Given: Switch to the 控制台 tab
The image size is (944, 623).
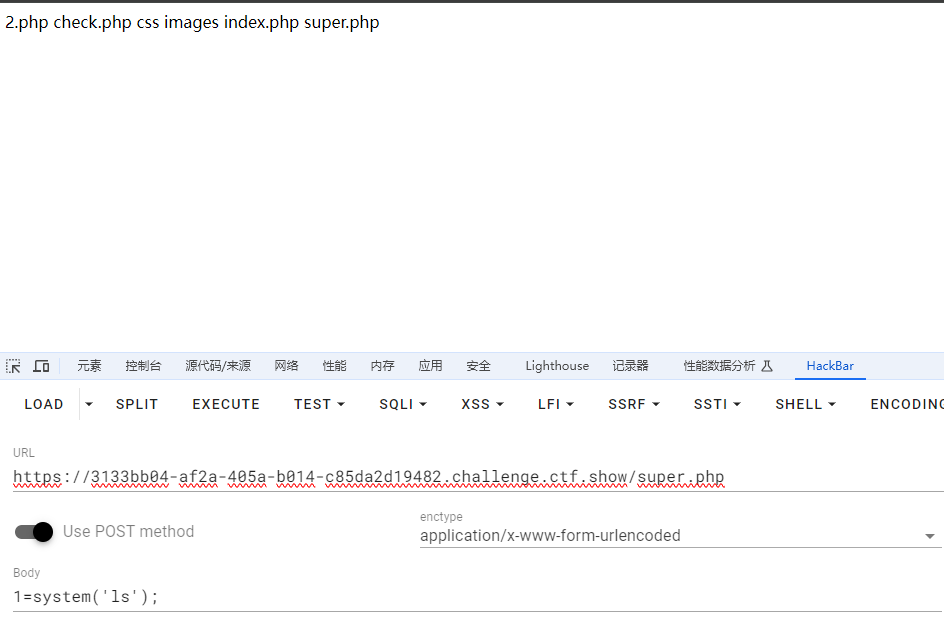Looking at the screenshot, I should [143, 366].
